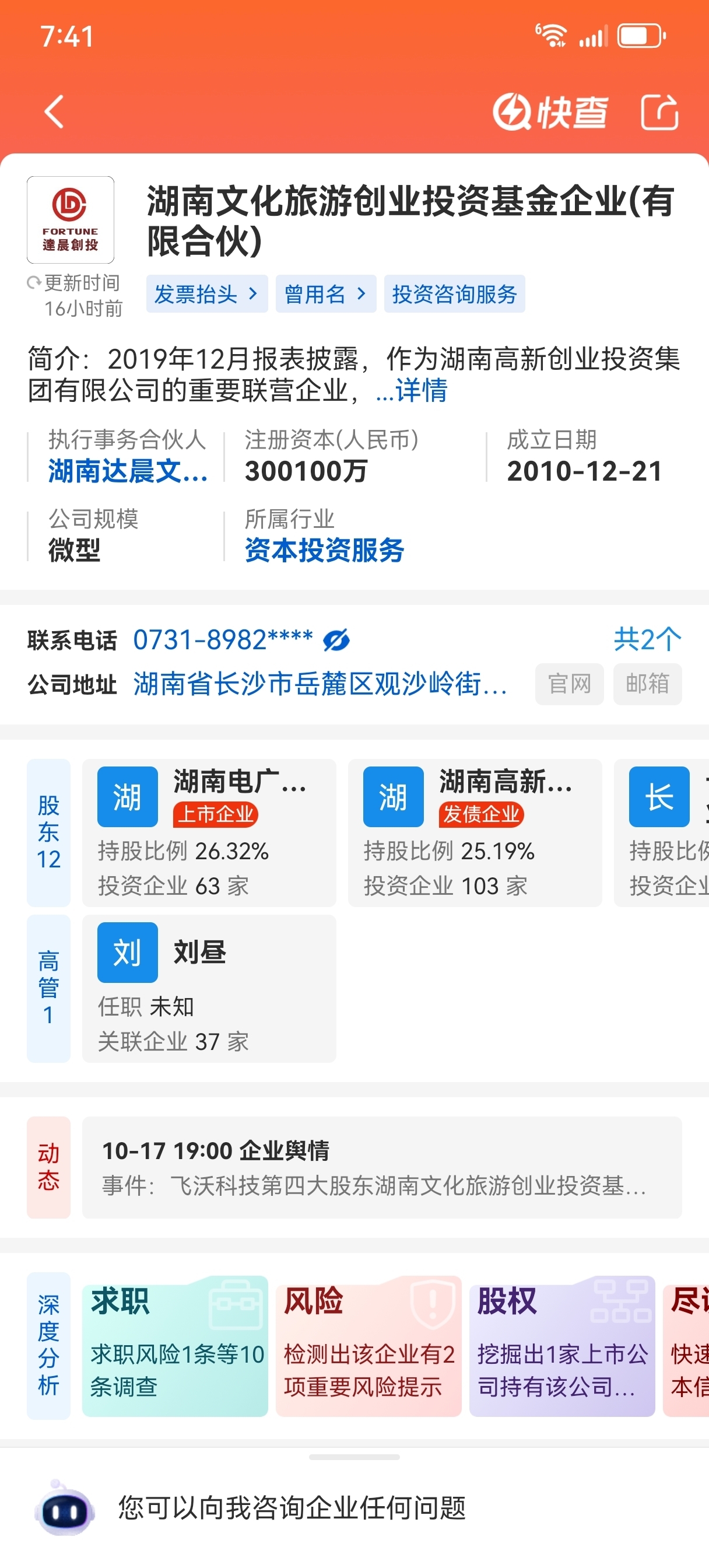Open 股权 equity analysis card
The height and width of the screenshot is (1568, 709).
pyautogui.click(x=561, y=1346)
